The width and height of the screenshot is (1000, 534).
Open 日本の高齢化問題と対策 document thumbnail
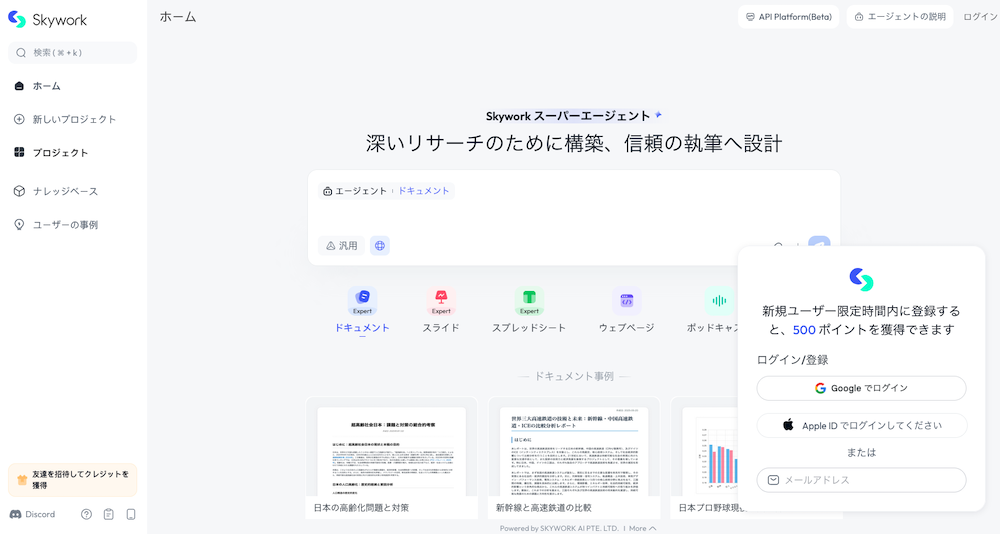click(x=392, y=455)
